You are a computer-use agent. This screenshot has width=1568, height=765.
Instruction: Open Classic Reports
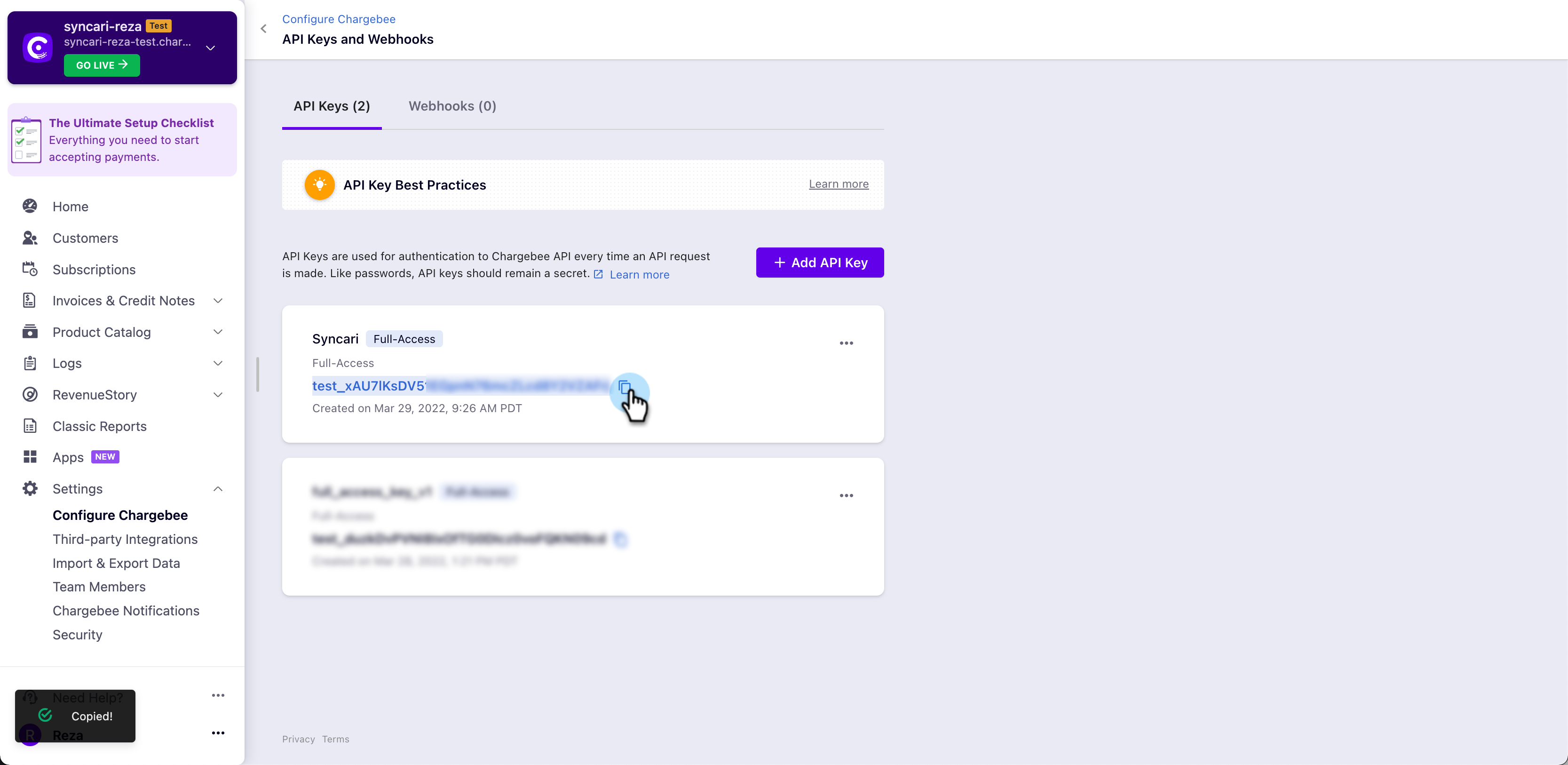pos(99,426)
